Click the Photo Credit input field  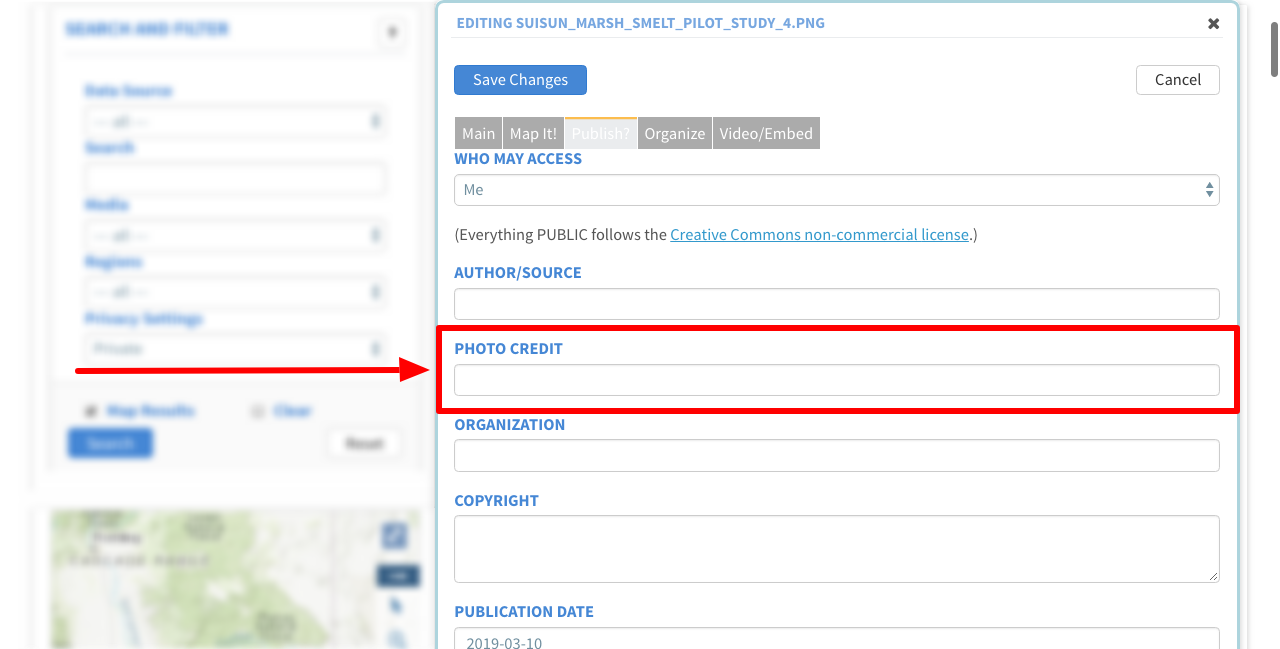click(x=836, y=380)
